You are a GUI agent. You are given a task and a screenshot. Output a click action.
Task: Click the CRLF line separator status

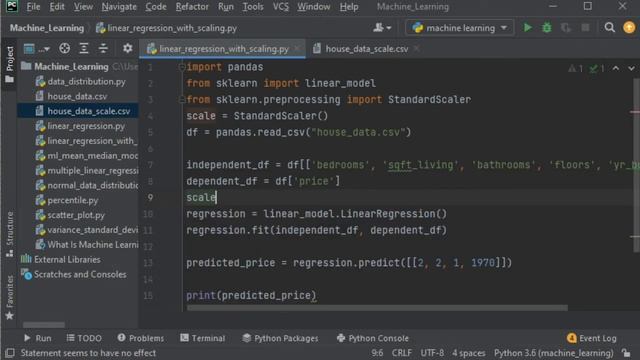[x=402, y=353]
